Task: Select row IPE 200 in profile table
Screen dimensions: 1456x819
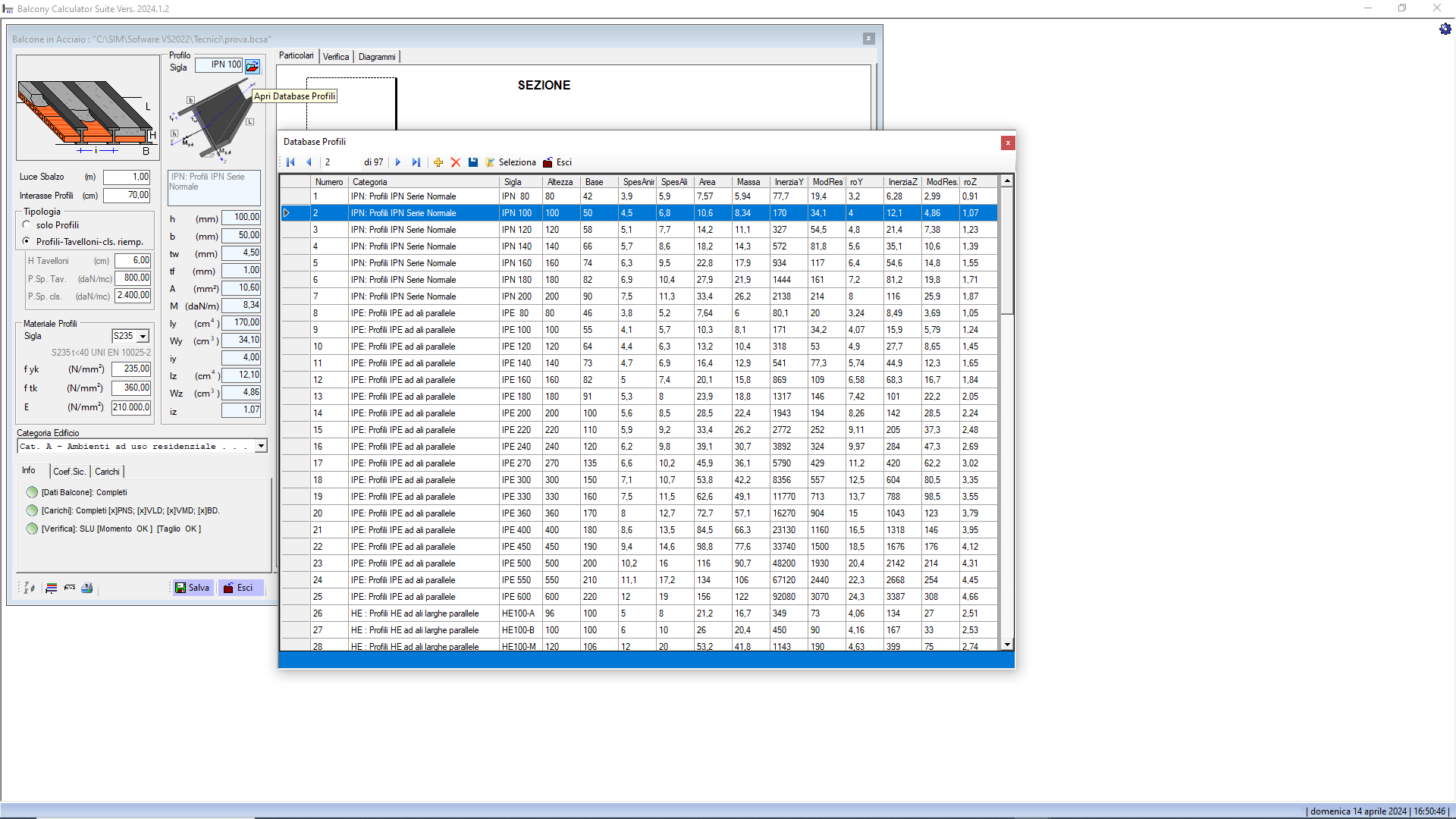Action: click(x=639, y=413)
